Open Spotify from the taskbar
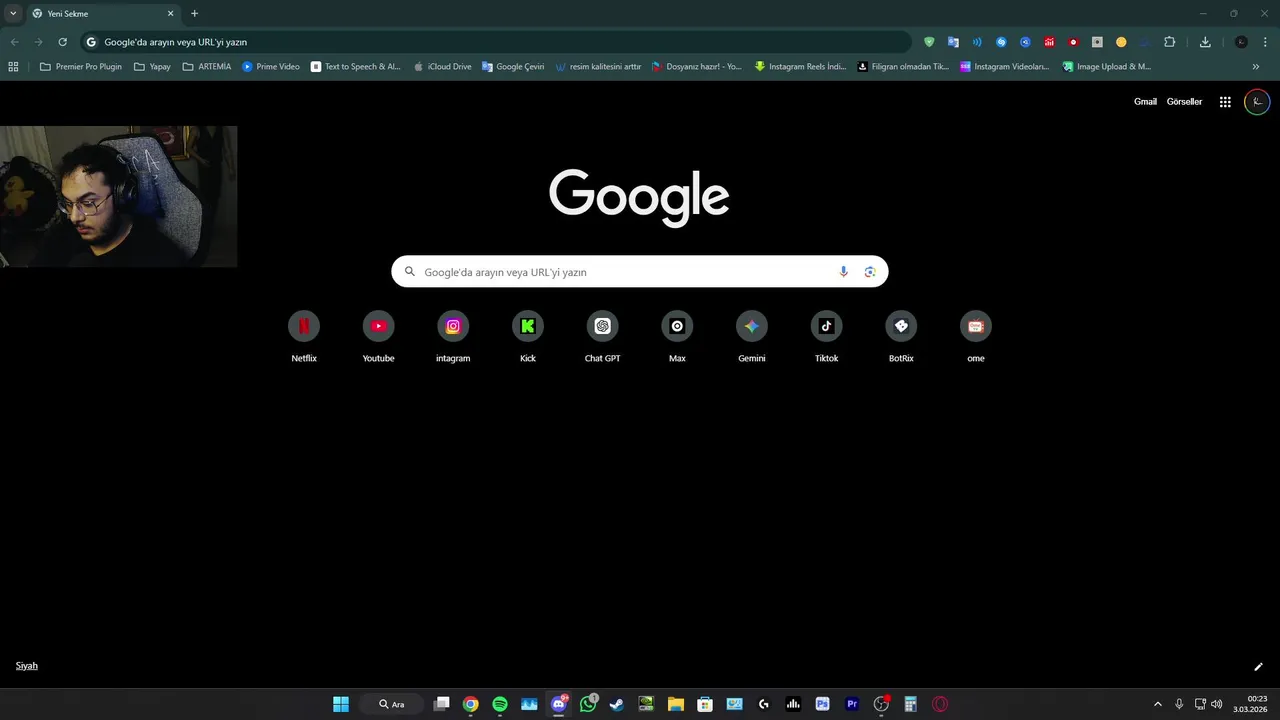 (500, 704)
